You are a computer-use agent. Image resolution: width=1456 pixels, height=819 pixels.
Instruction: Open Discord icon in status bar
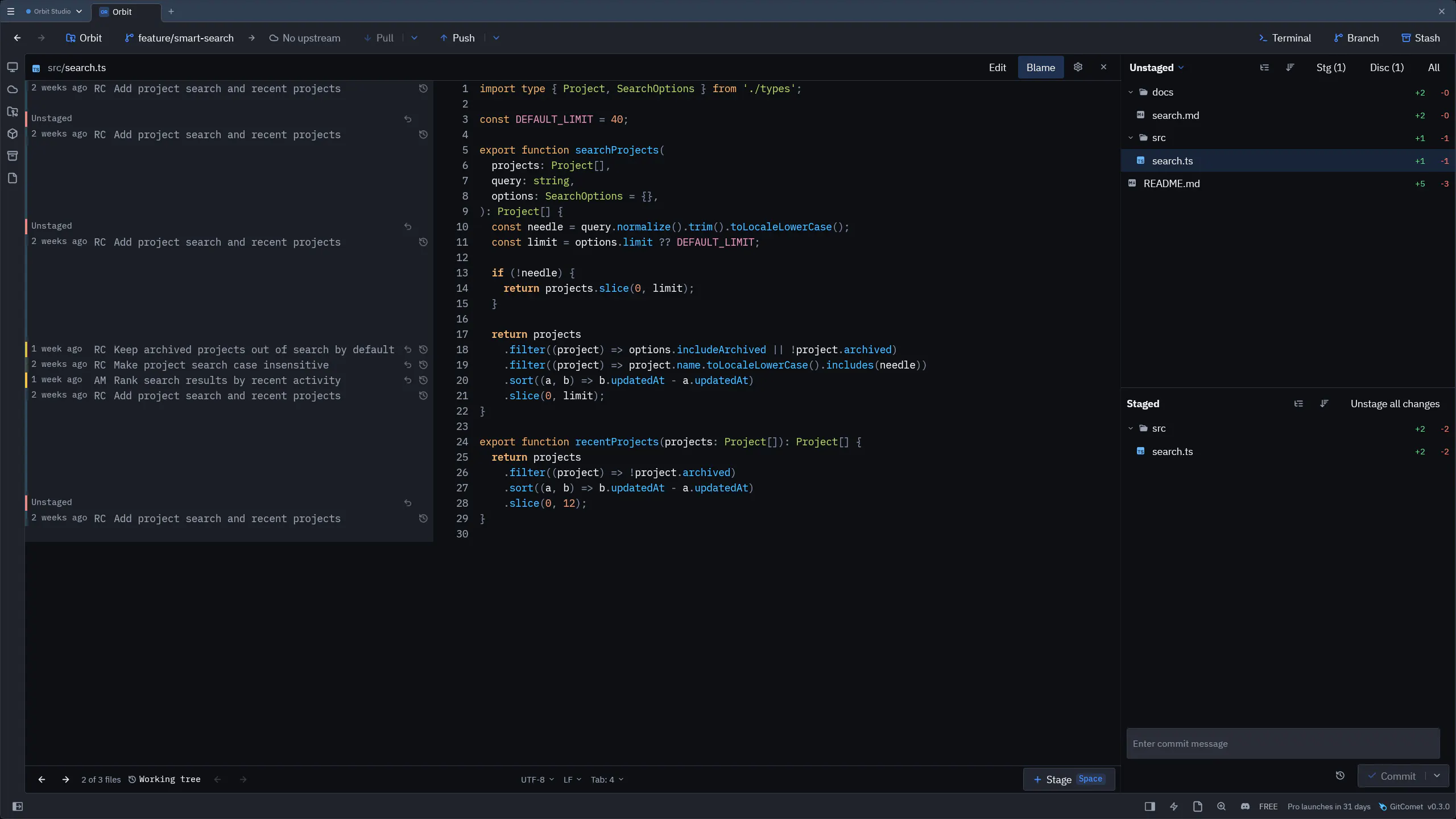click(1245, 806)
